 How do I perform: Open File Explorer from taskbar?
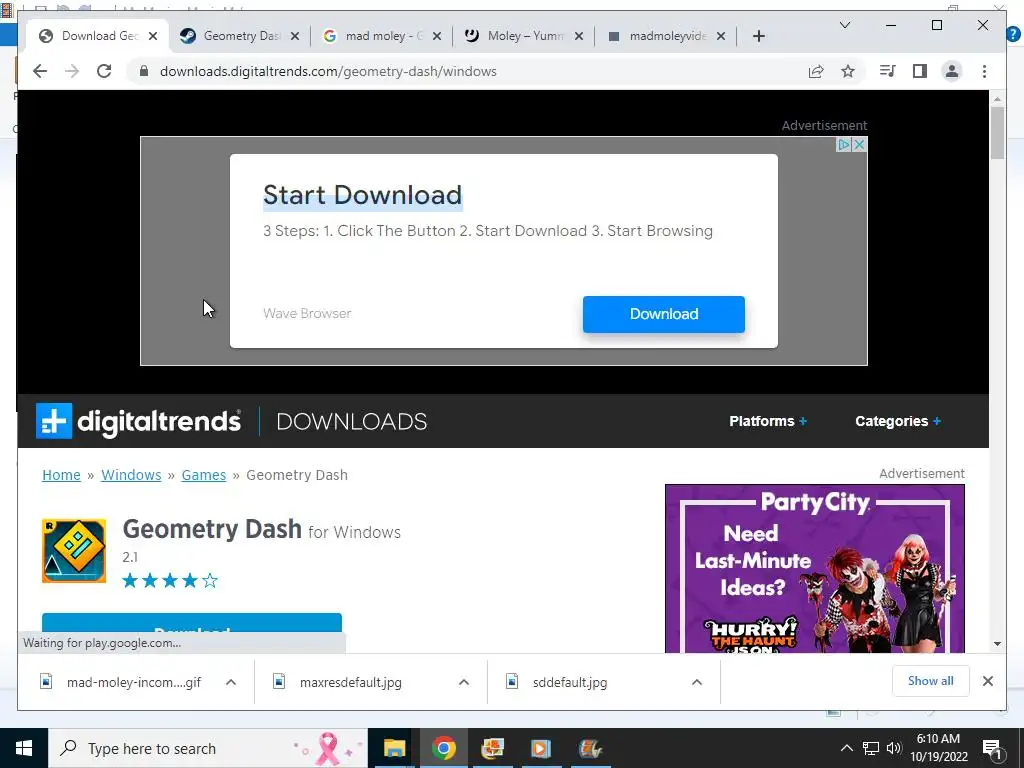pos(394,748)
